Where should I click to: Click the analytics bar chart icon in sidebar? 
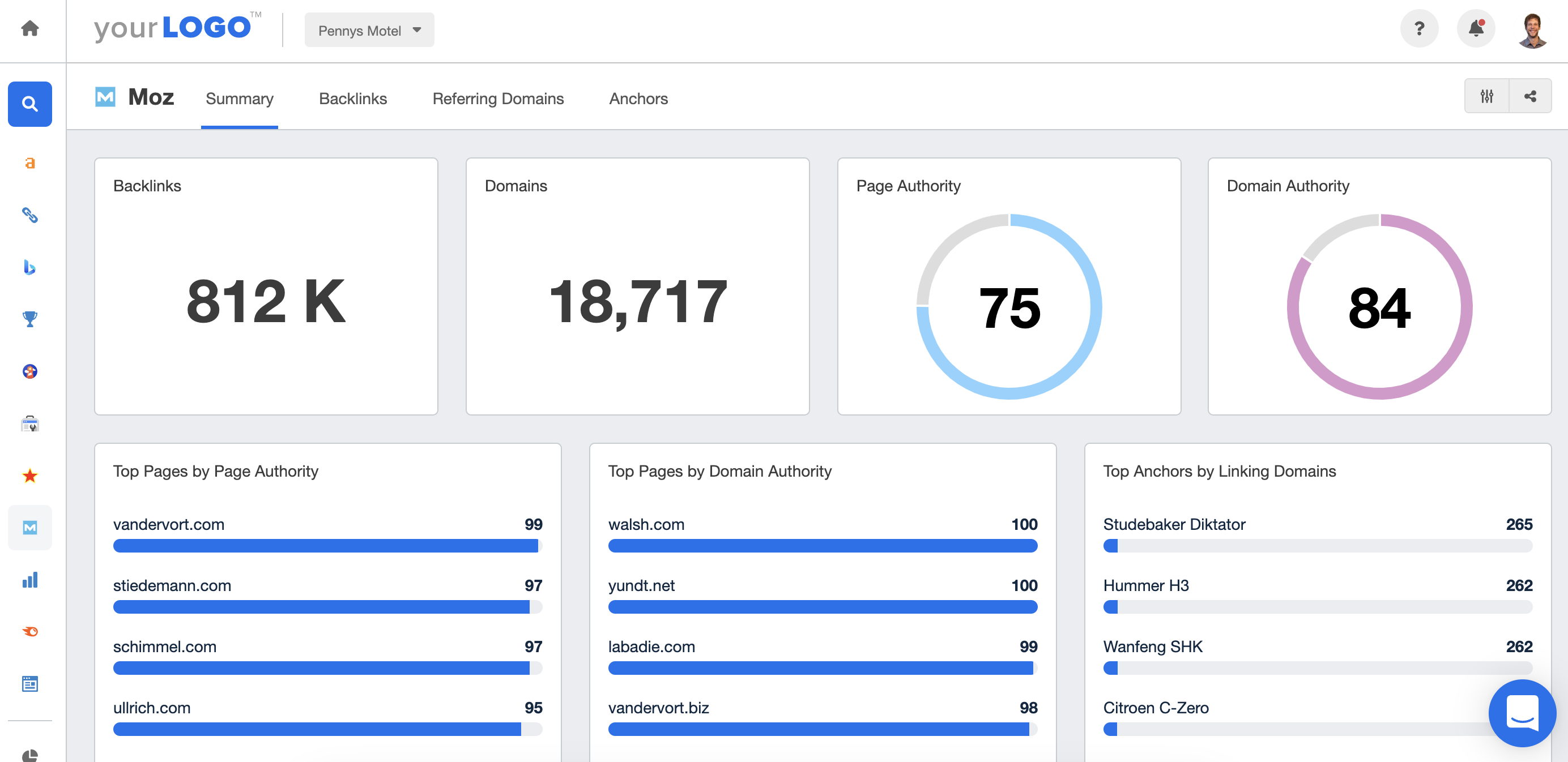pos(30,578)
